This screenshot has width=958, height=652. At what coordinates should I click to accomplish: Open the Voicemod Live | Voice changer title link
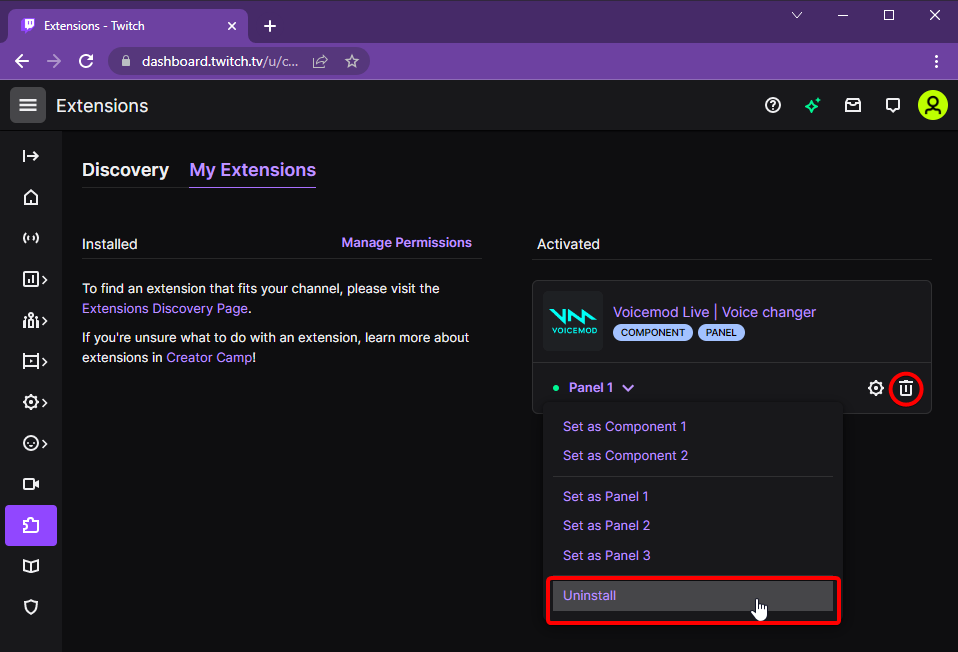[x=714, y=312]
